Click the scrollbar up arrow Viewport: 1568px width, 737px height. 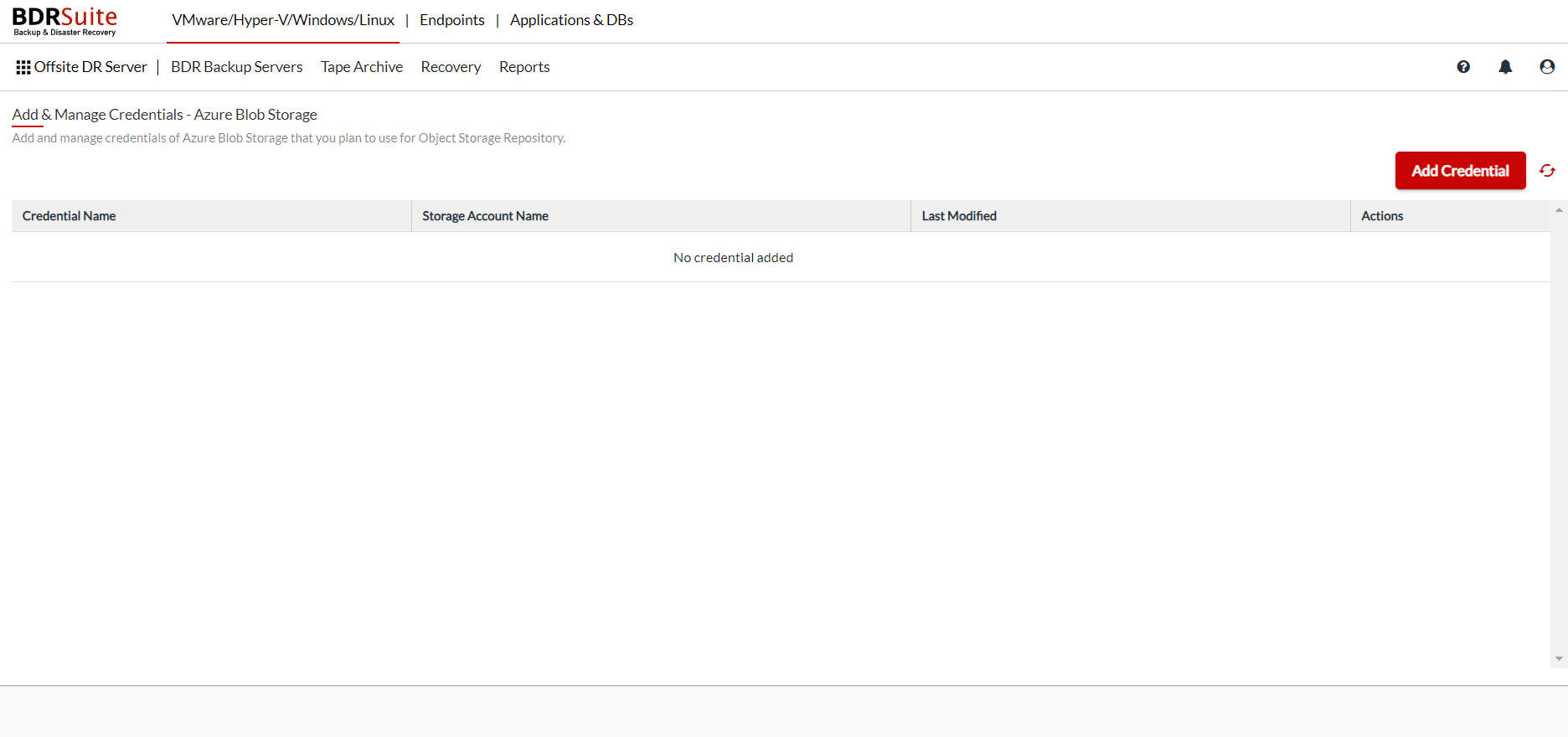pos(1559,209)
